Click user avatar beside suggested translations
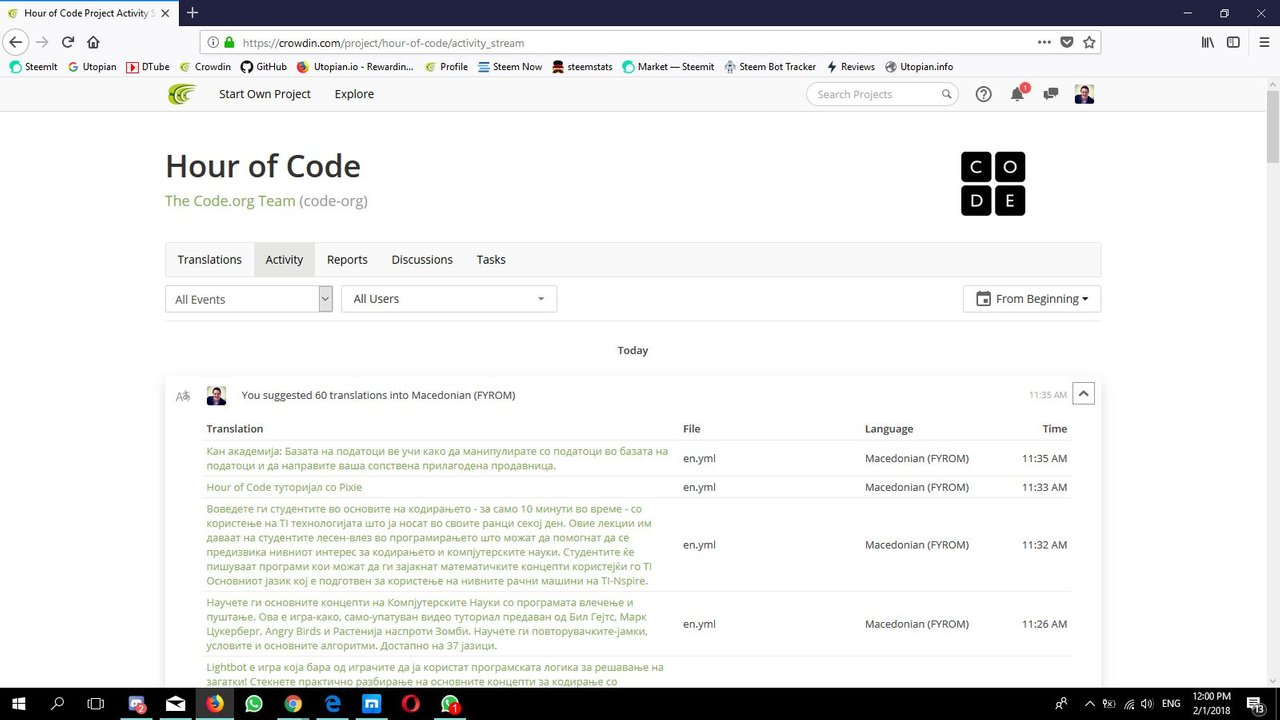Image resolution: width=1280 pixels, height=720 pixels. click(216, 396)
